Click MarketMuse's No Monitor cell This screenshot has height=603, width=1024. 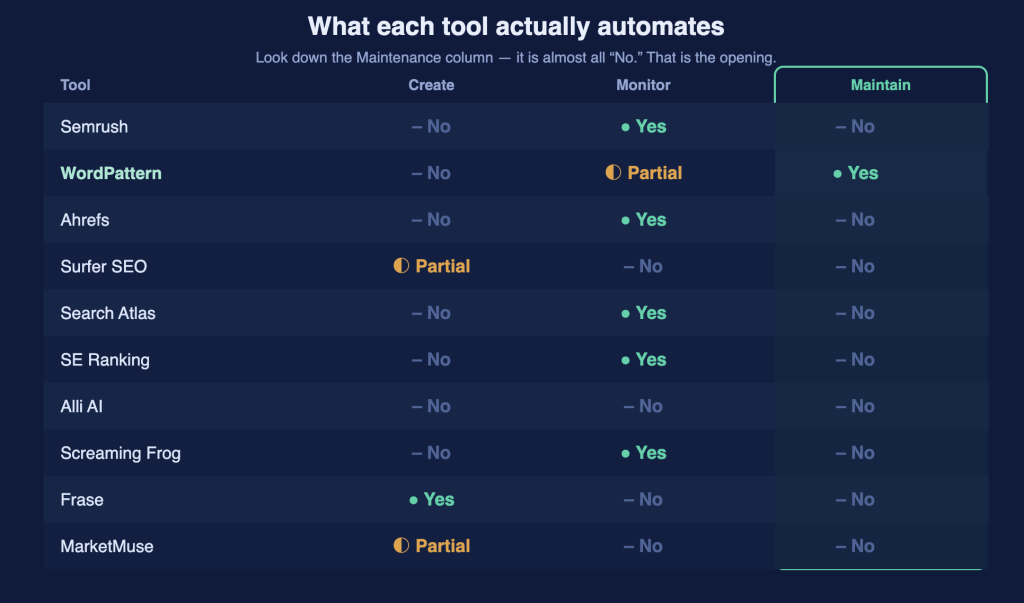click(643, 546)
